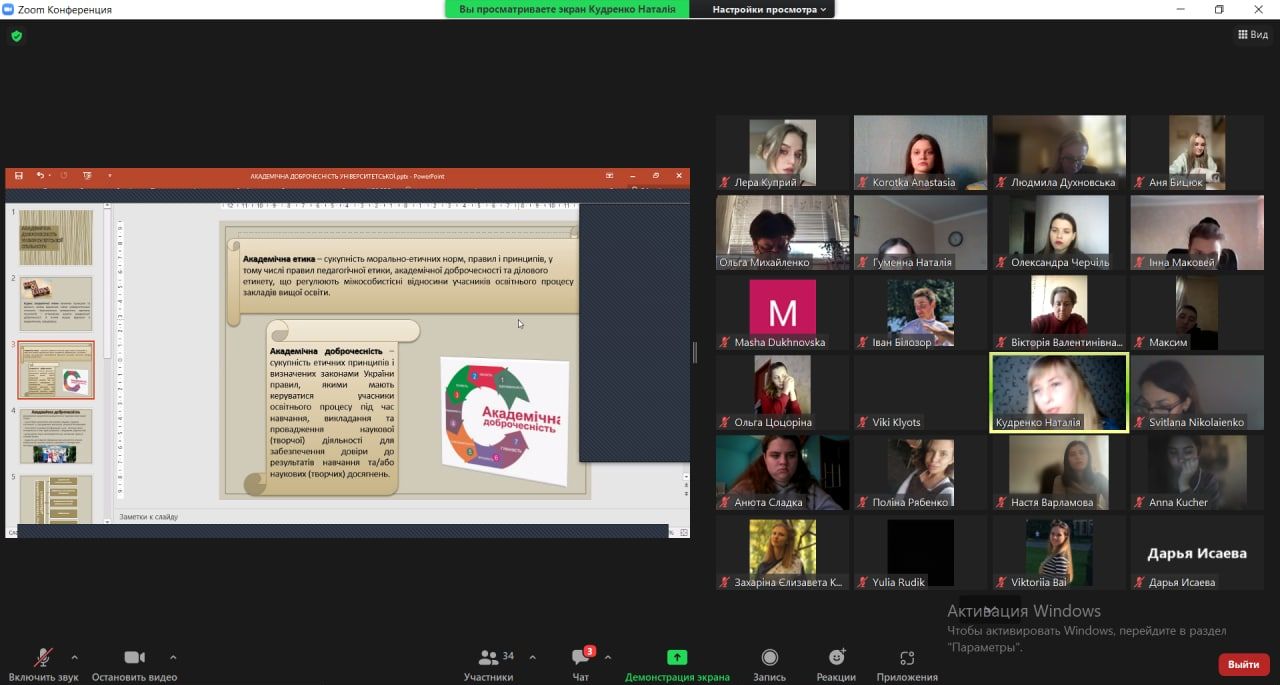Select Anna Kucher video tile
Viewport: 1280px width, 685px height.
[1197, 472]
